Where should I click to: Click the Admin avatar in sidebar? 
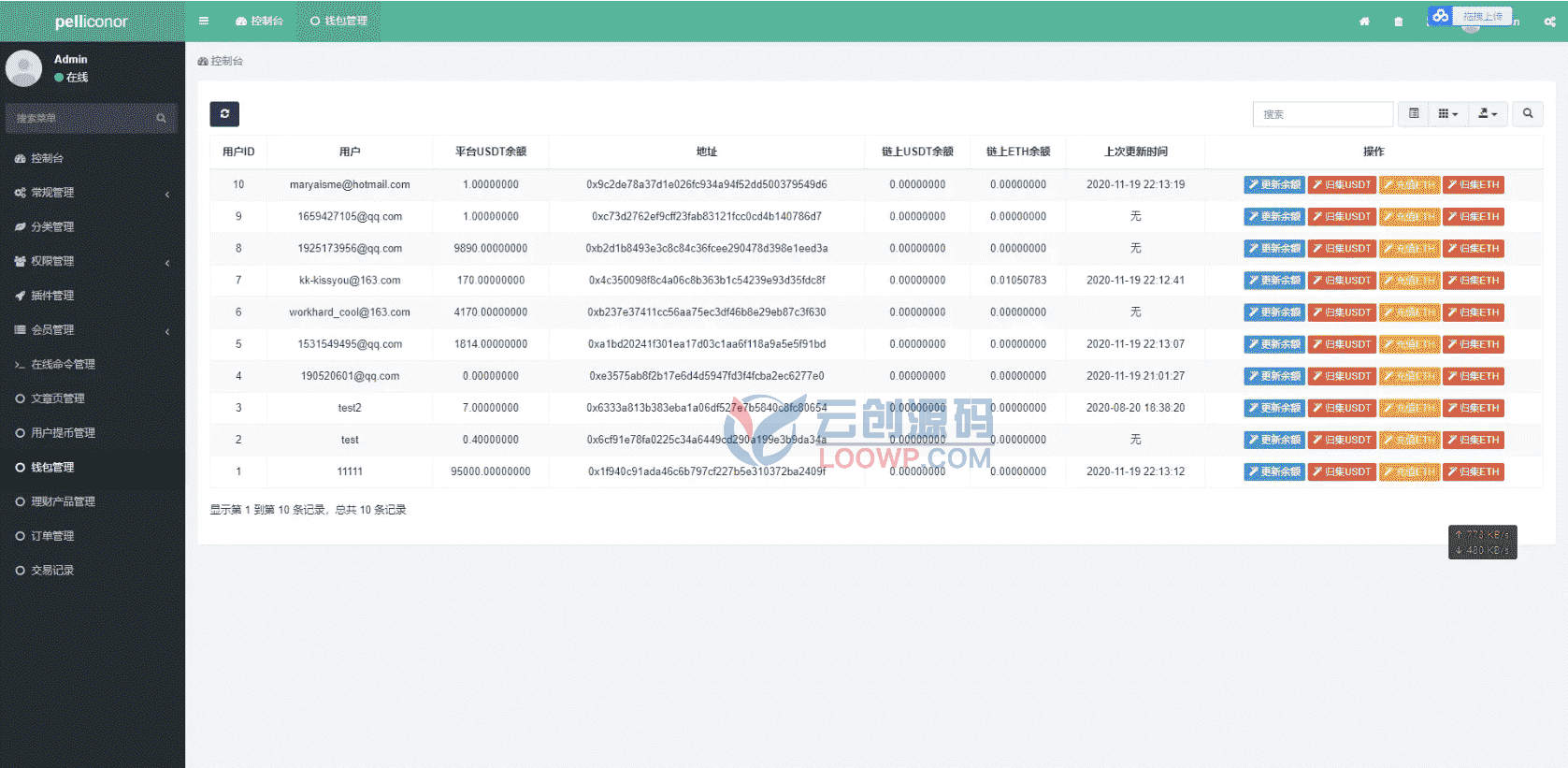[x=24, y=68]
